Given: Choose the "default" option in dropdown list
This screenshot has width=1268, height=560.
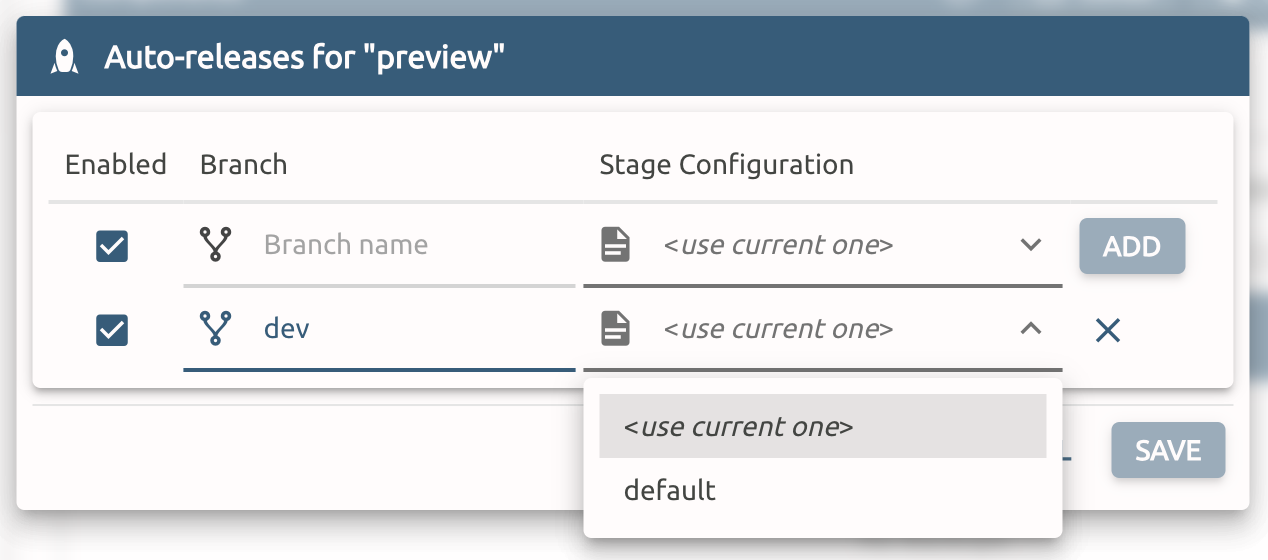Looking at the screenshot, I should coord(823,490).
